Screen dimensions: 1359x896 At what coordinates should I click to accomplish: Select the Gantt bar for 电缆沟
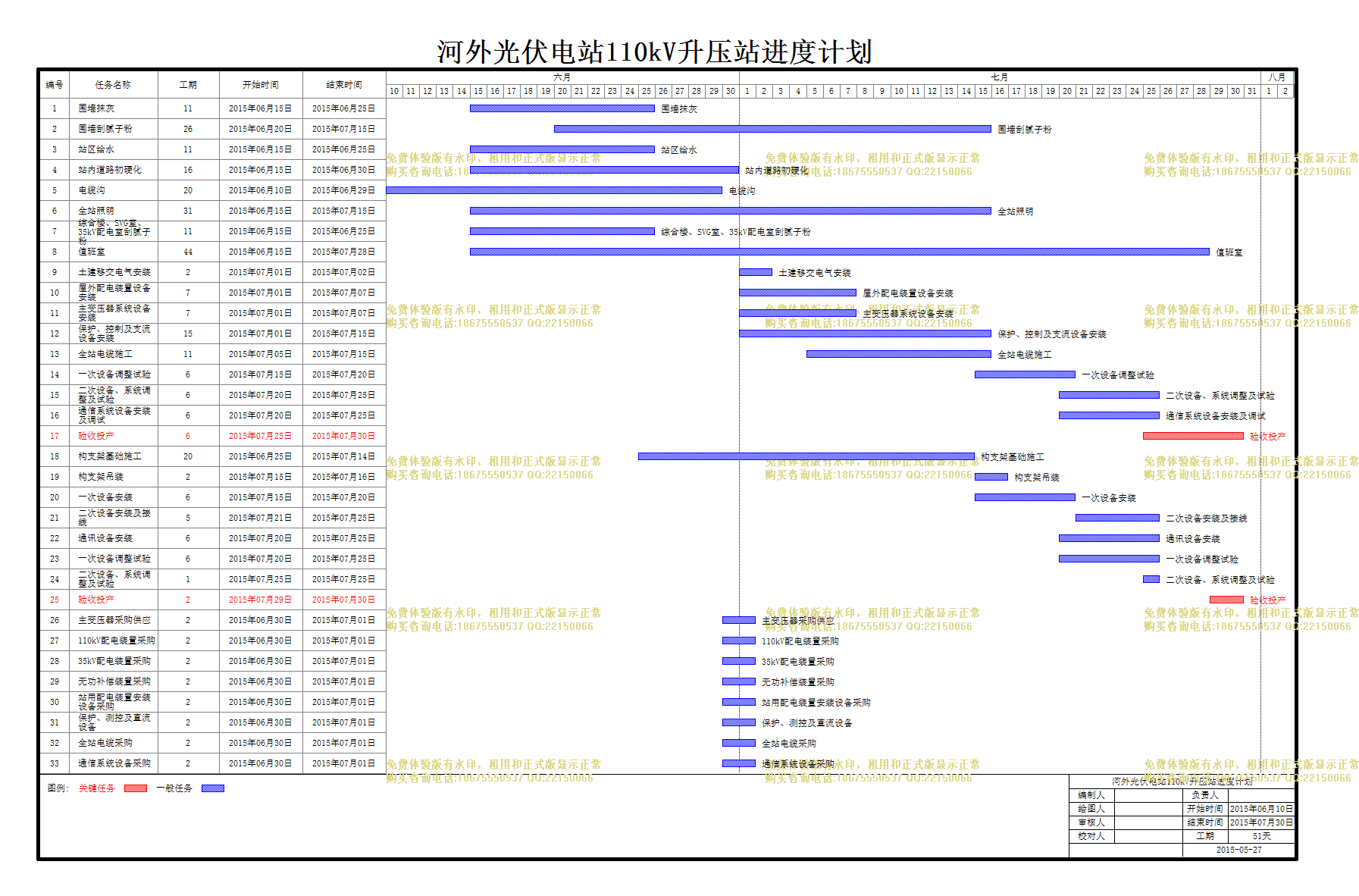coord(554,190)
